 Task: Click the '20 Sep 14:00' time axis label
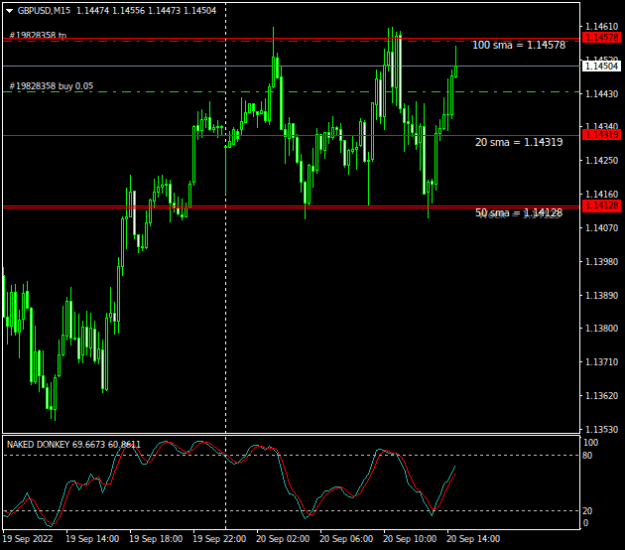coord(473,539)
